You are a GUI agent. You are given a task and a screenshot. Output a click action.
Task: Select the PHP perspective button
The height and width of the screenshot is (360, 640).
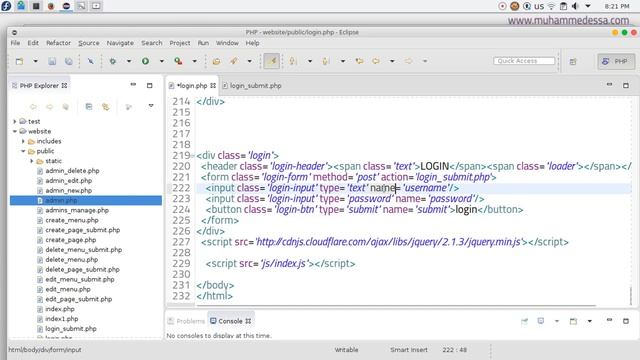[x=616, y=61]
